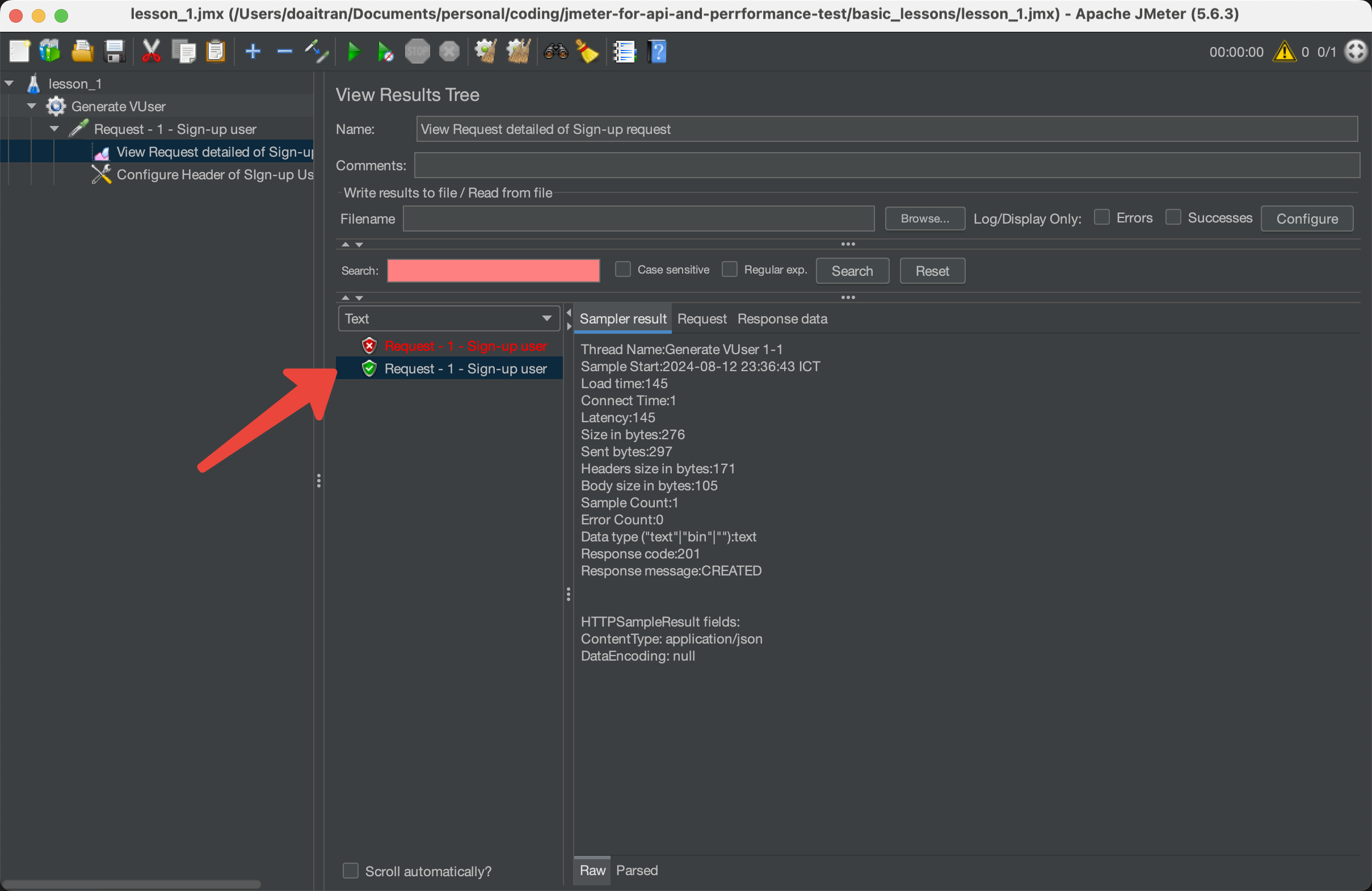Collapse the Generate VUser node arrow
Viewport: 1372px width, 891px height.
click(32, 106)
